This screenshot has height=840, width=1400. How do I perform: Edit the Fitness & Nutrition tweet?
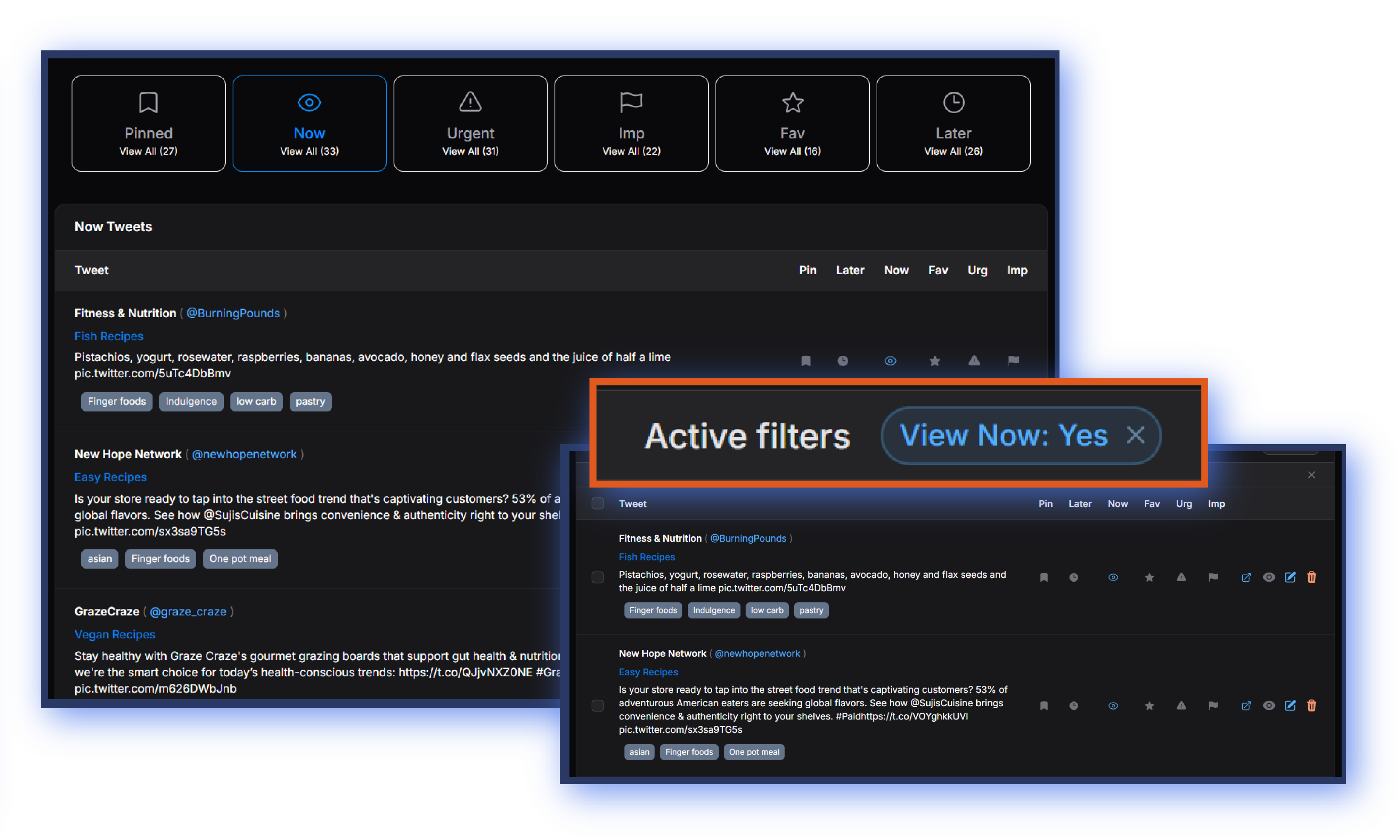pyautogui.click(x=1290, y=577)
